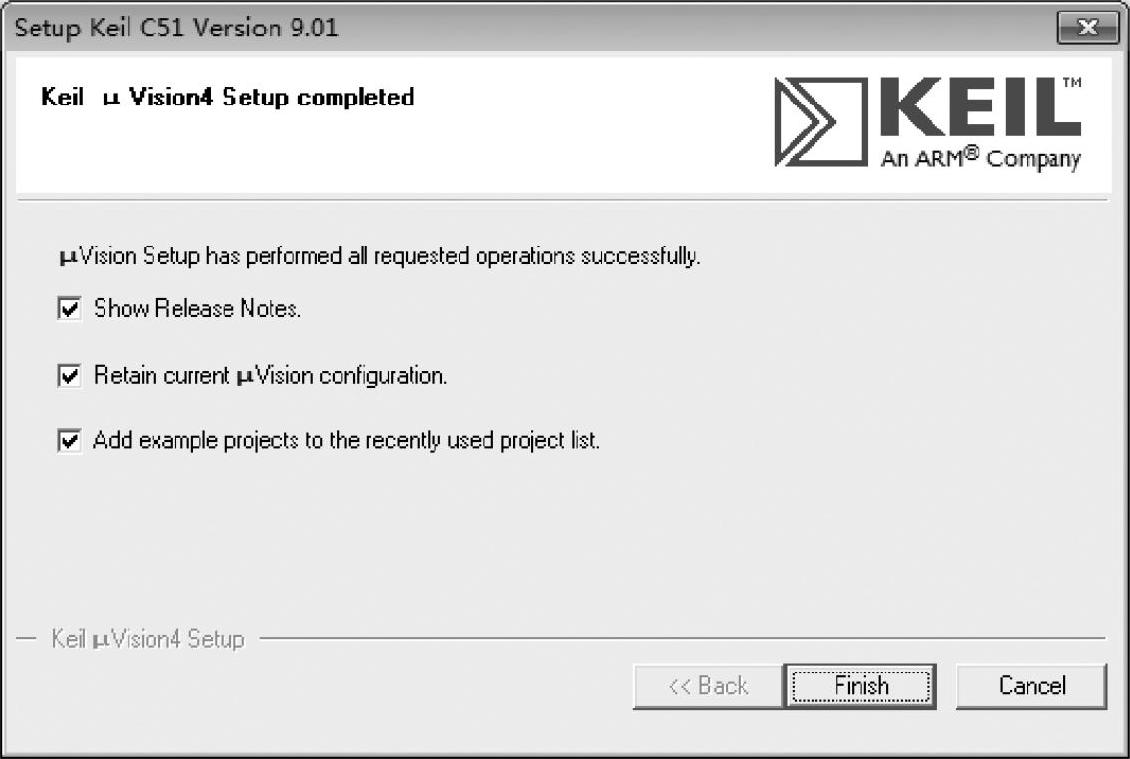Uncheck the Show Release Notes checkbox
The image size is (1130, 759).
click(69, 310)
